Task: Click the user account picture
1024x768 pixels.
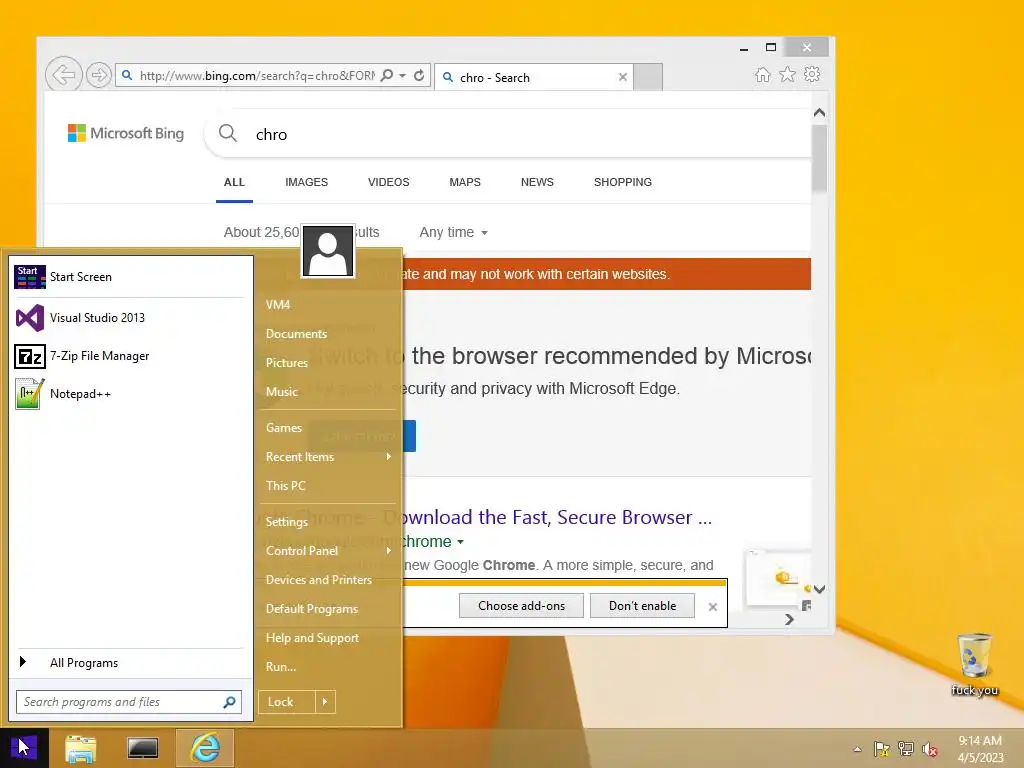Action: [x=328, y=251]
